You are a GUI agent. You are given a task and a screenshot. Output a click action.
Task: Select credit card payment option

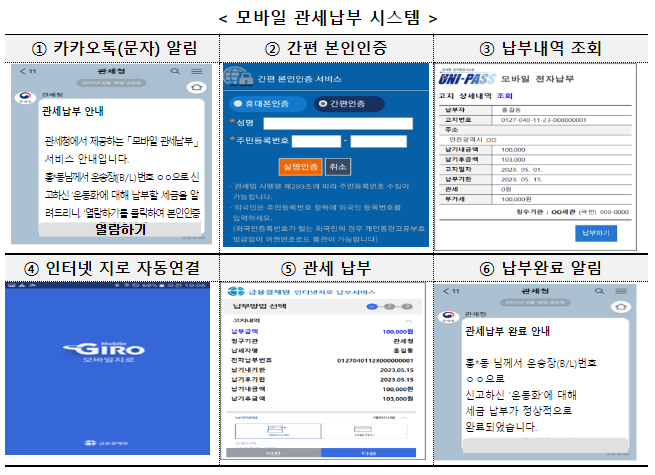click(363, 431)
